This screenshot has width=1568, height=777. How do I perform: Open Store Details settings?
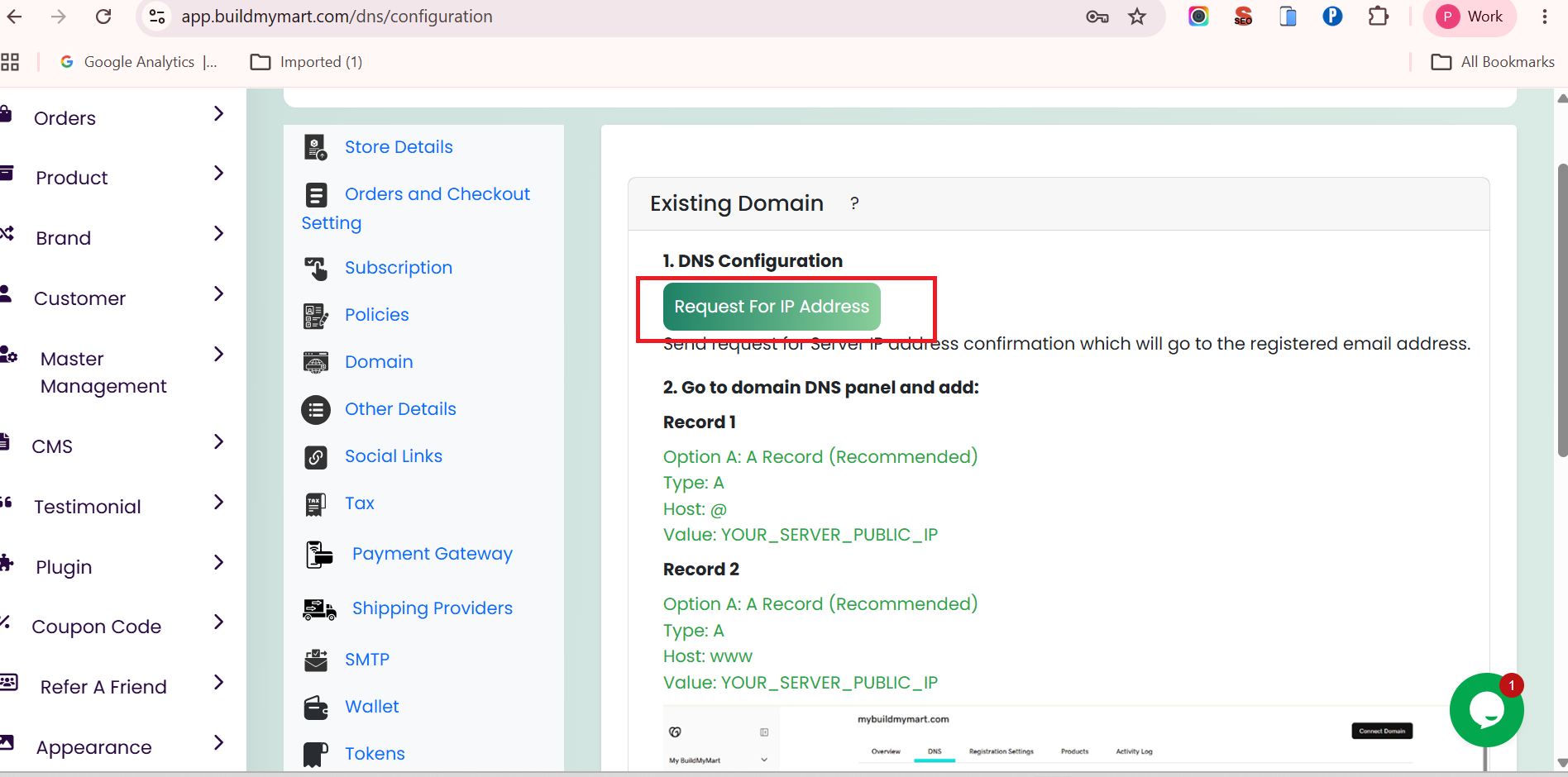click(399, 147)
